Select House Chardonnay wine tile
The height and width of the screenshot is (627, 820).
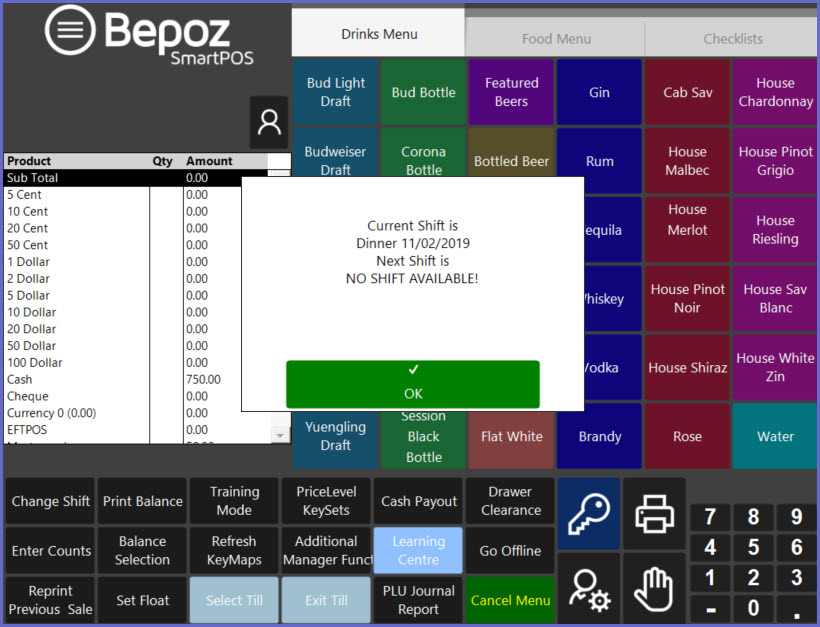[x=775, y=92]
